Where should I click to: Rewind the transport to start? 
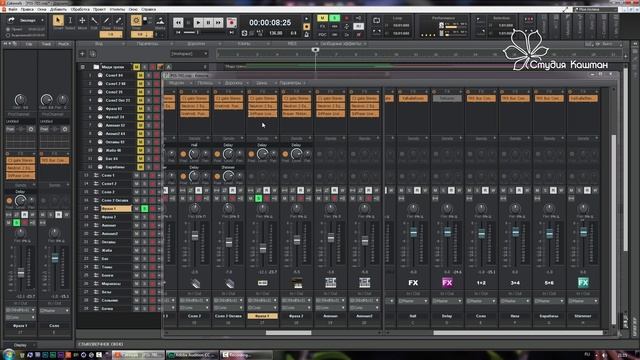(178, 22)
